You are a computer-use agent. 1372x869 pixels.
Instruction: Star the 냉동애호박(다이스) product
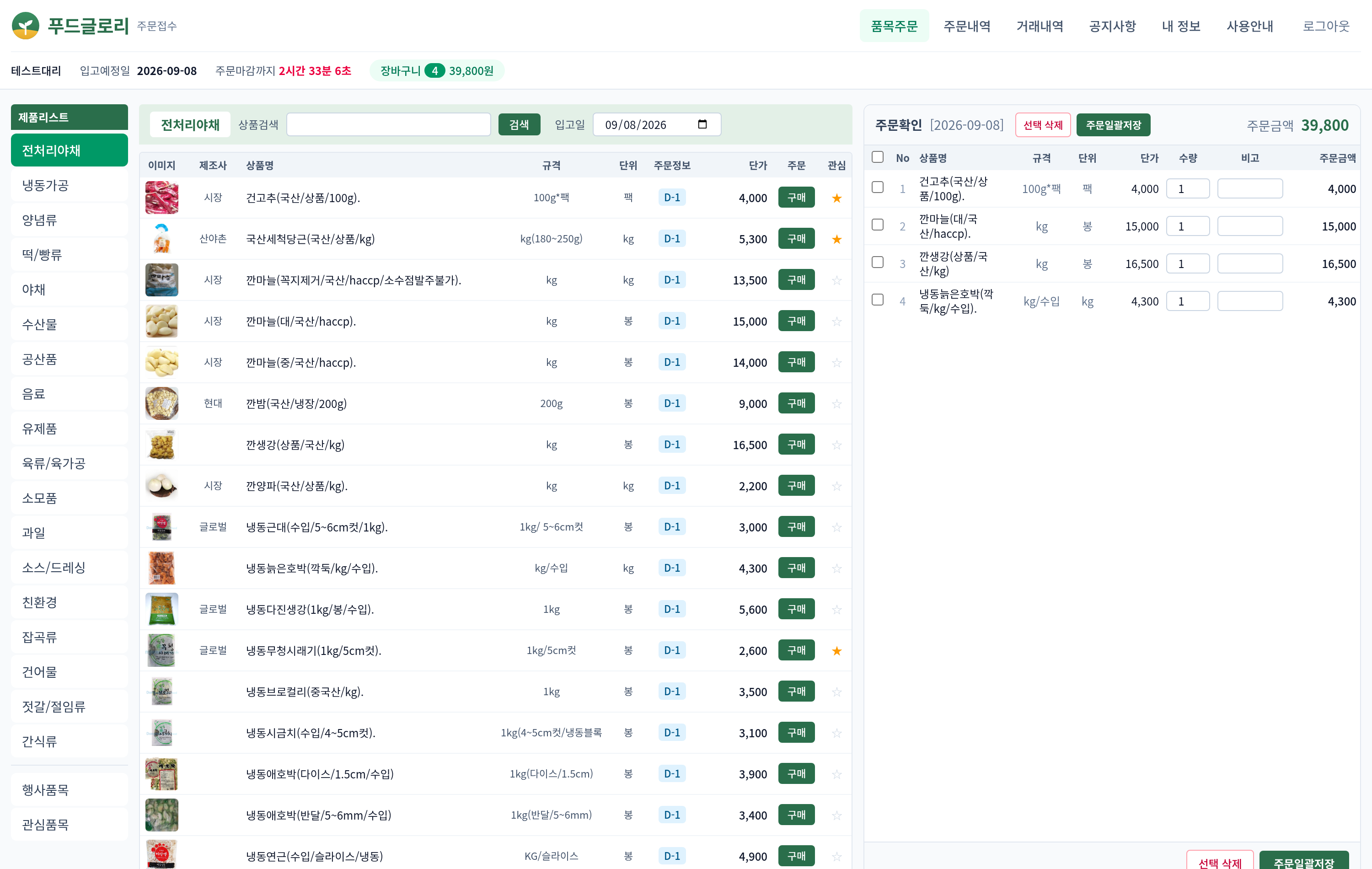coord(836,774)
